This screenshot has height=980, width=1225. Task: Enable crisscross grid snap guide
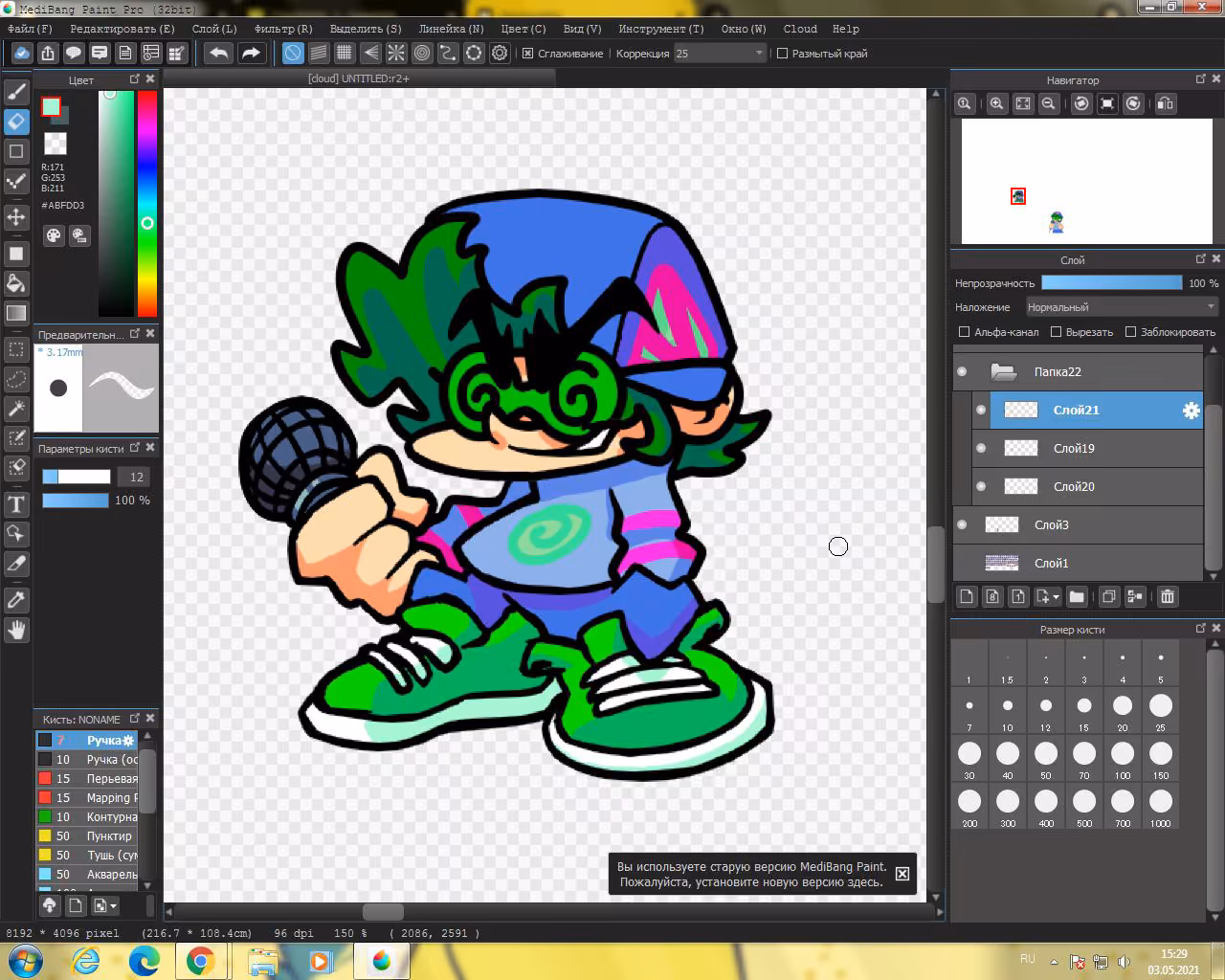point(345,54)
